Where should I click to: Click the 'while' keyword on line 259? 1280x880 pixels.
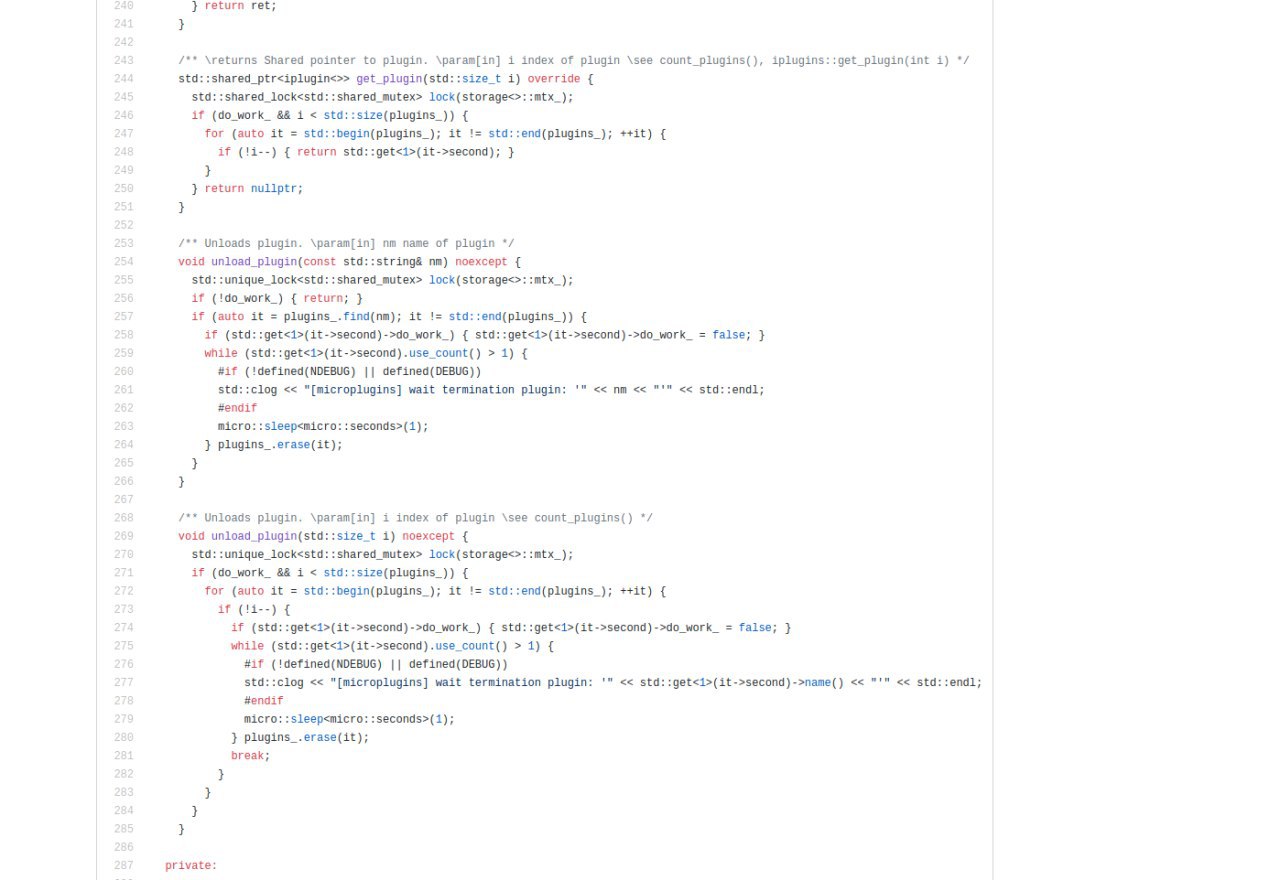(x=221, y=354)
